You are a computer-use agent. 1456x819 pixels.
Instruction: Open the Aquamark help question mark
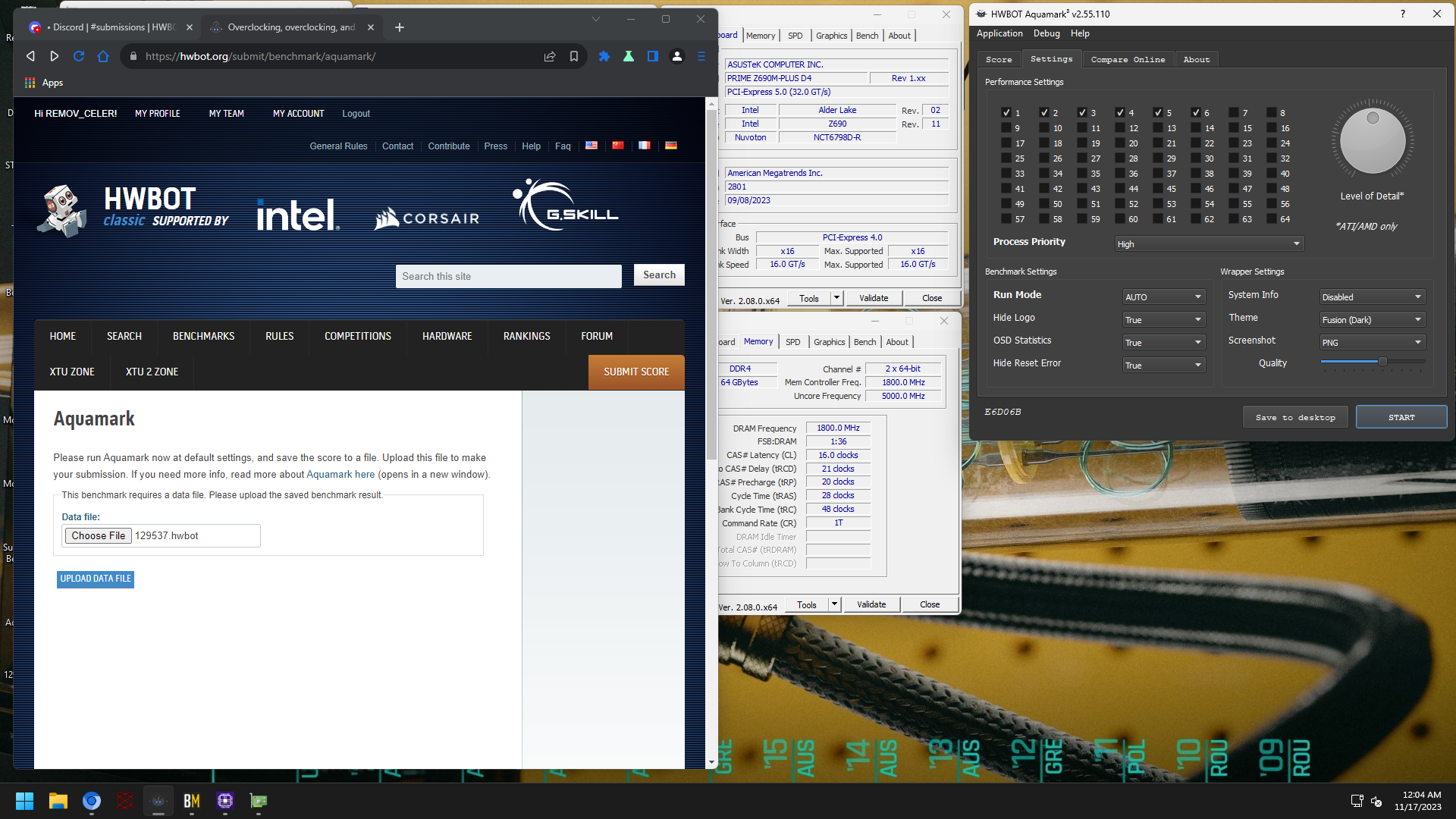[x=1402, y=14]
